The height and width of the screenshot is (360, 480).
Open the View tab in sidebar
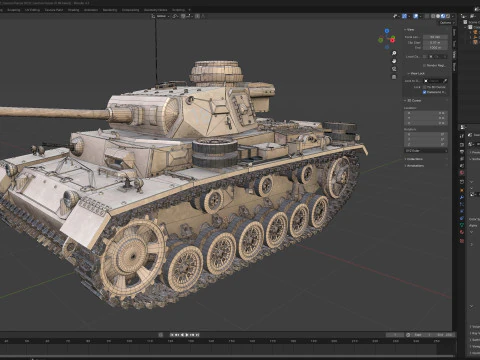(454, 54)
